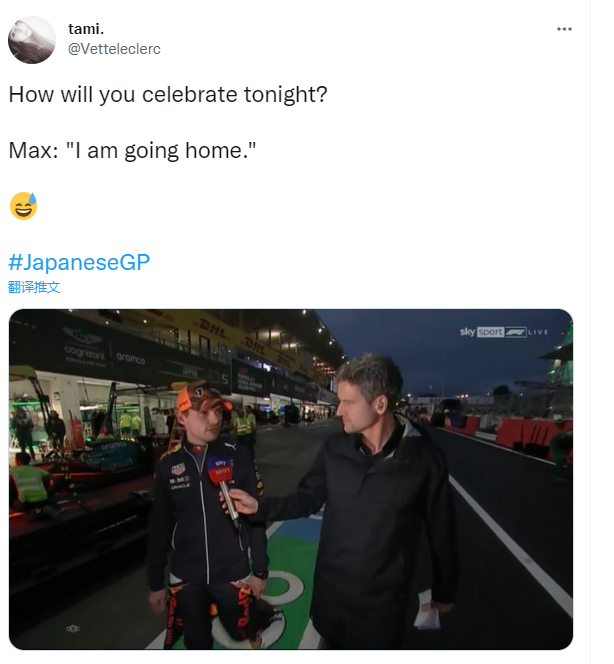Open the @Vetteleclerc handle
The height and width of the screenshot is (664, 614).
114,49
